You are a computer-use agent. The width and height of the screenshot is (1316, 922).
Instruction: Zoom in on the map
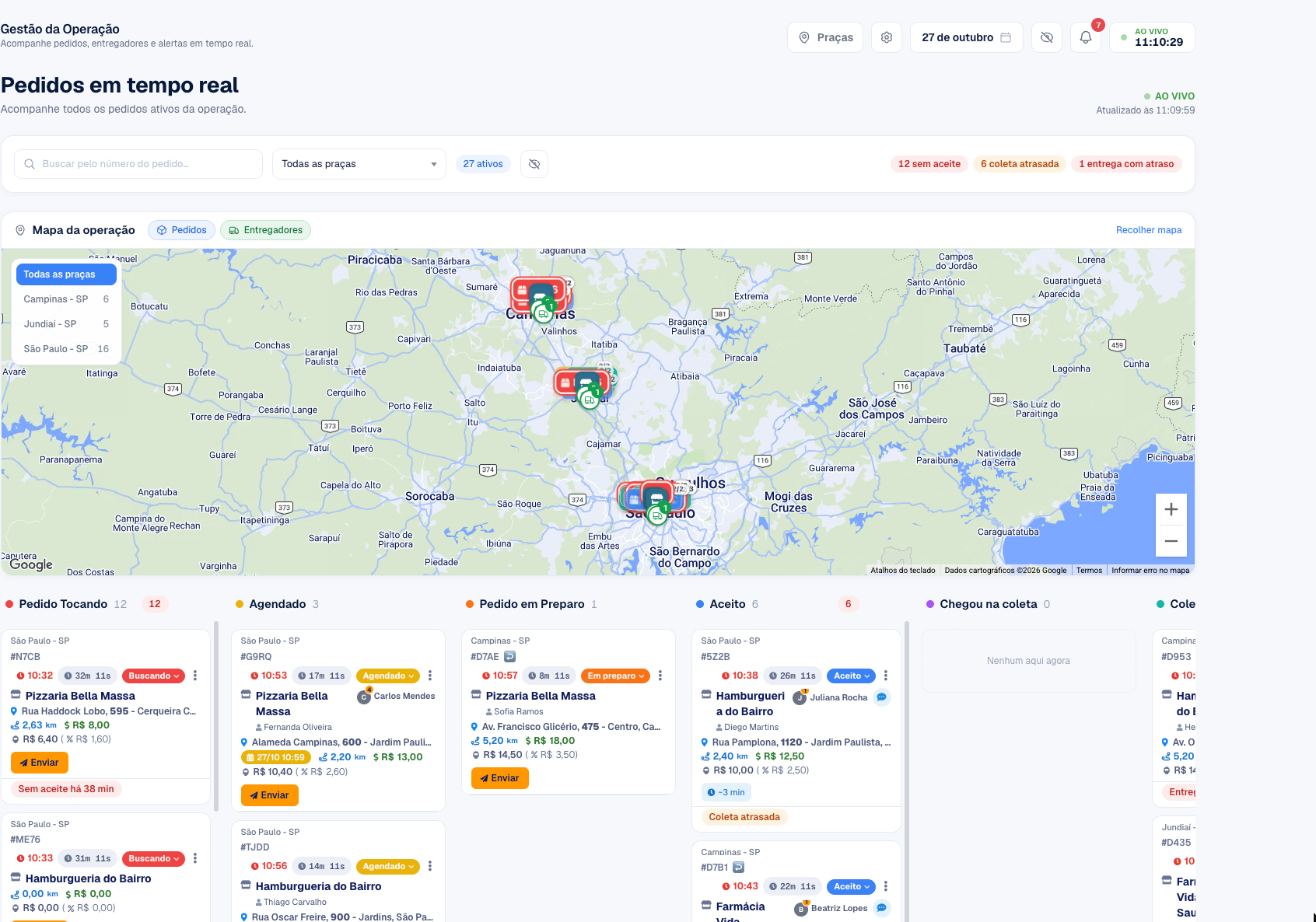click(1171, 509)
